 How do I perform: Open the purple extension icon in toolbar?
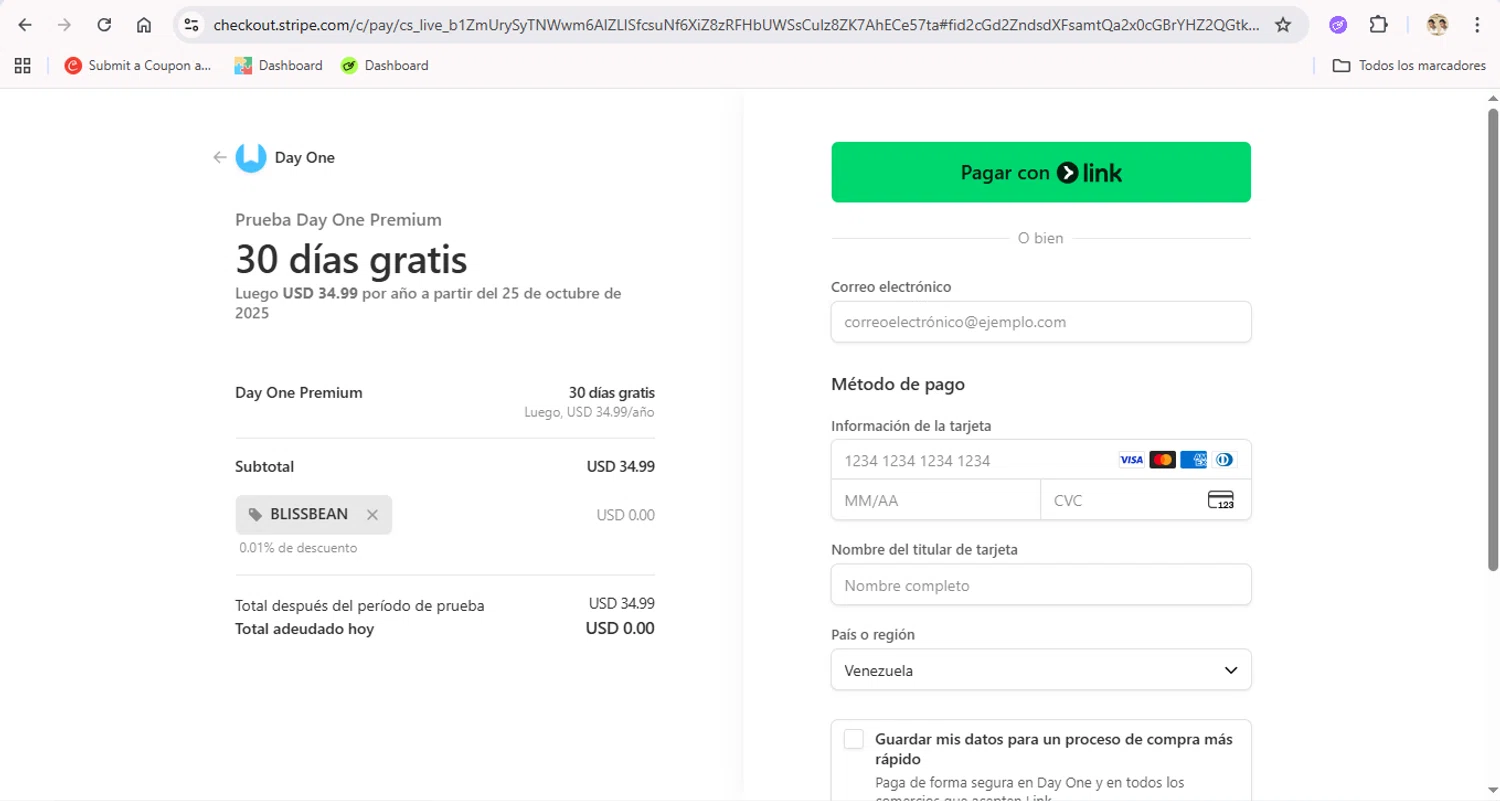click(x=1338, y=25)
